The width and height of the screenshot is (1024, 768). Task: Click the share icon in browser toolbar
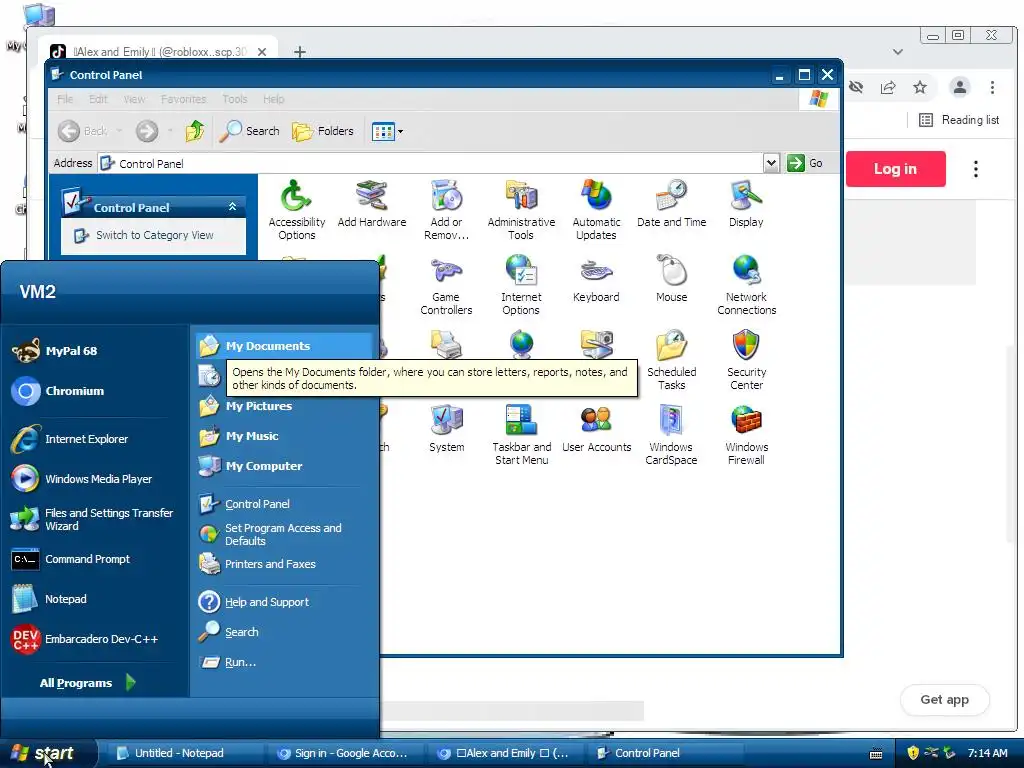point(888,87)
